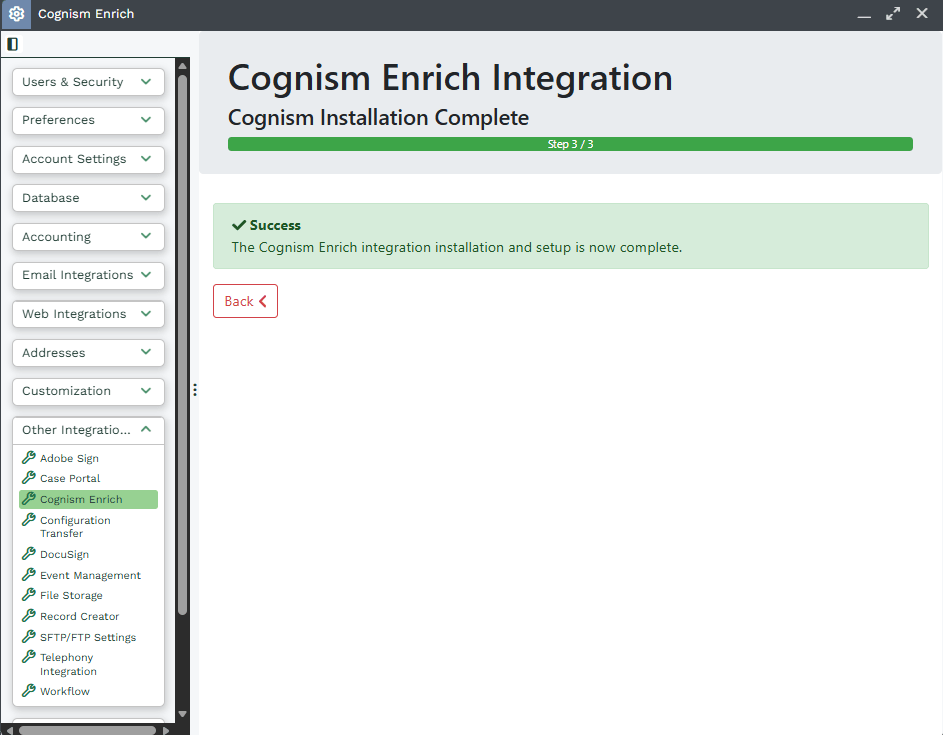Select SFTP/FTP Settings menu entry
The height and width of the screenshot is (735, 943).
coord(88,637)
